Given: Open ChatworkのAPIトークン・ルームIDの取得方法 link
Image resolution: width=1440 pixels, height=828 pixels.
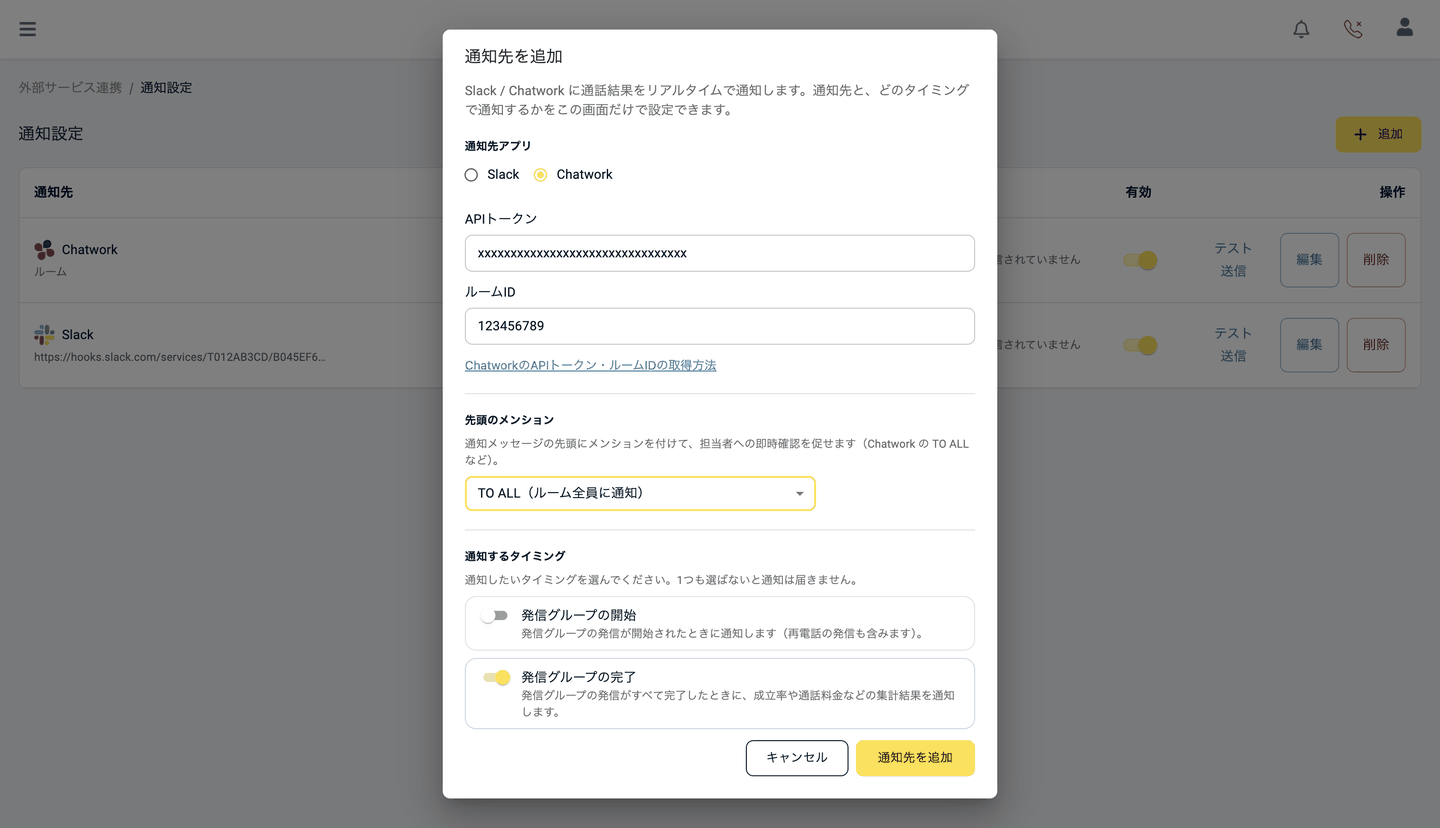Looking at the screenshot, I should coord(590,365).
